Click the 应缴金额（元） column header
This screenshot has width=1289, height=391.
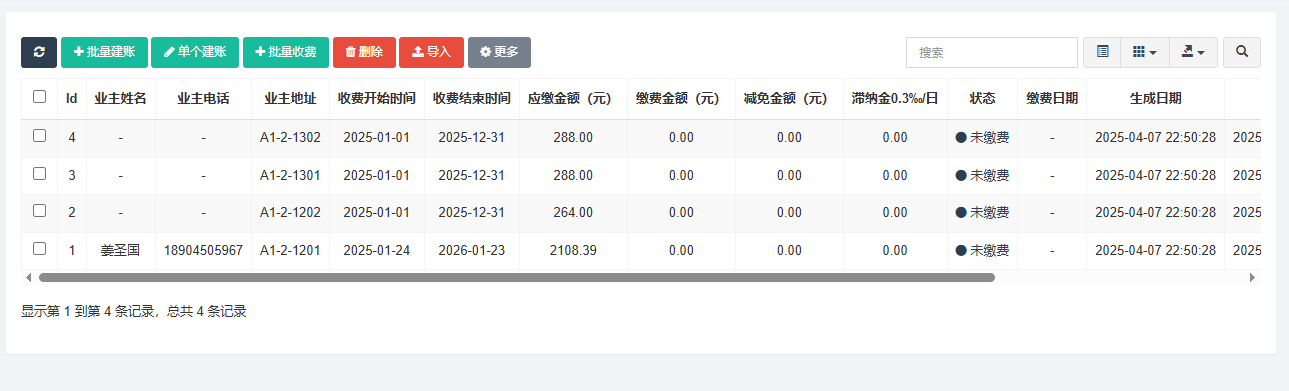(x=573, y=99)
